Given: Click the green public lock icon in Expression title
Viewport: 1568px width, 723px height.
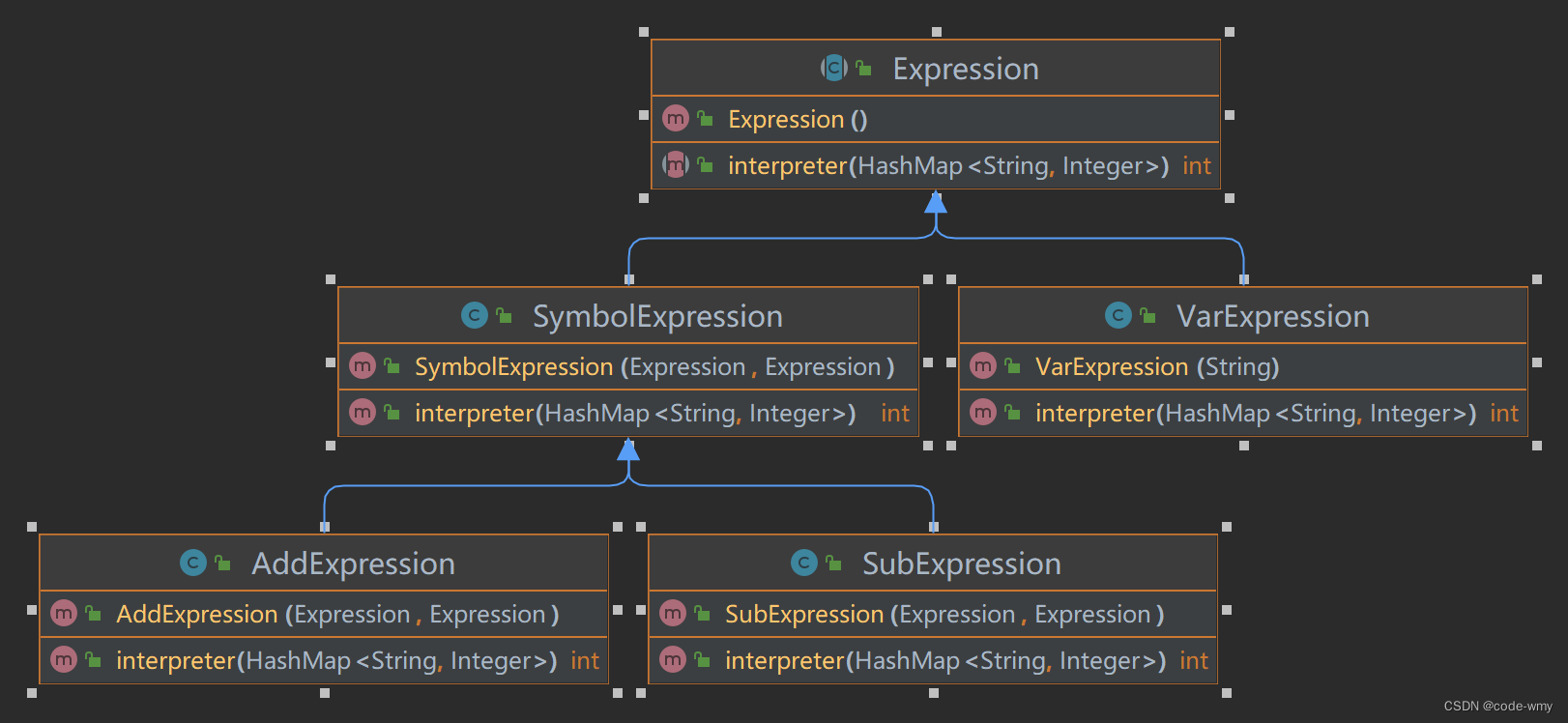Looking at the screenshot, I should (x=863, y=69).
